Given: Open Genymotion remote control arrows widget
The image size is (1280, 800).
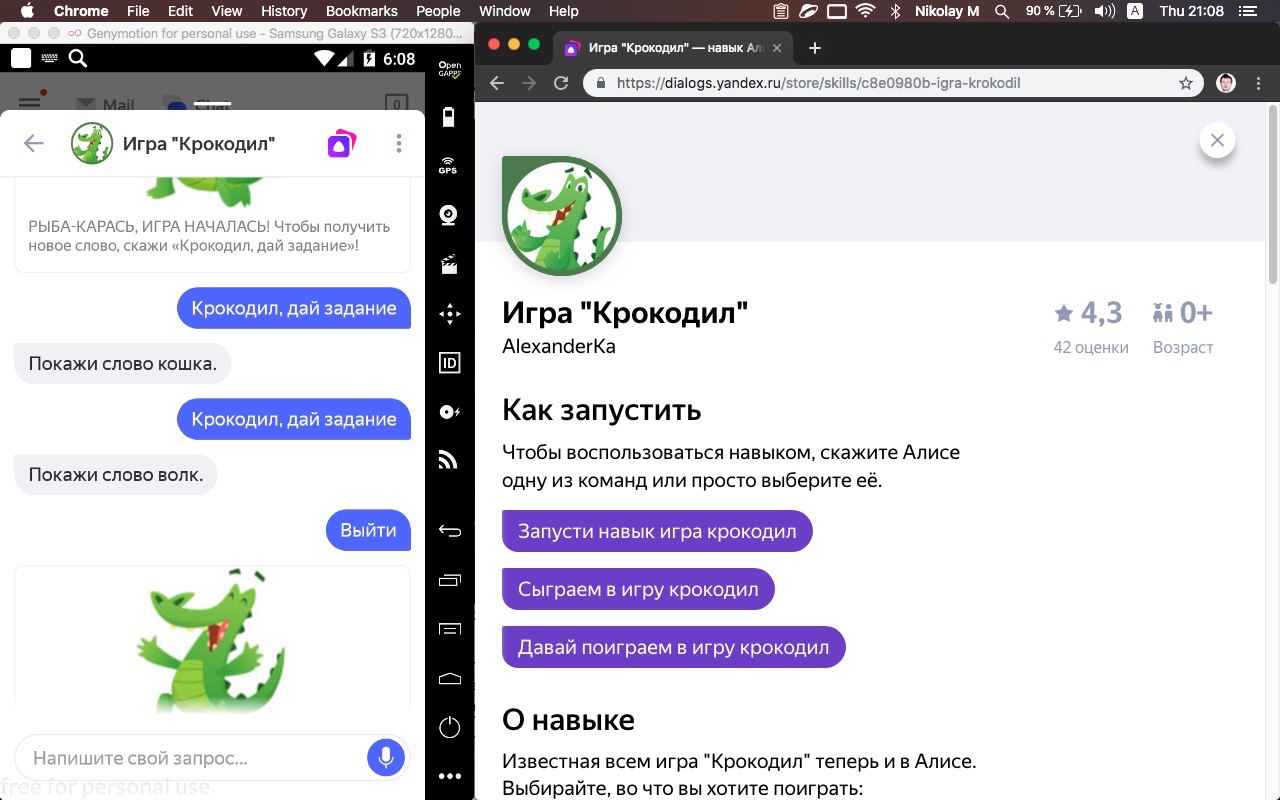Looking at the screenshot, I should pos(449,314).
